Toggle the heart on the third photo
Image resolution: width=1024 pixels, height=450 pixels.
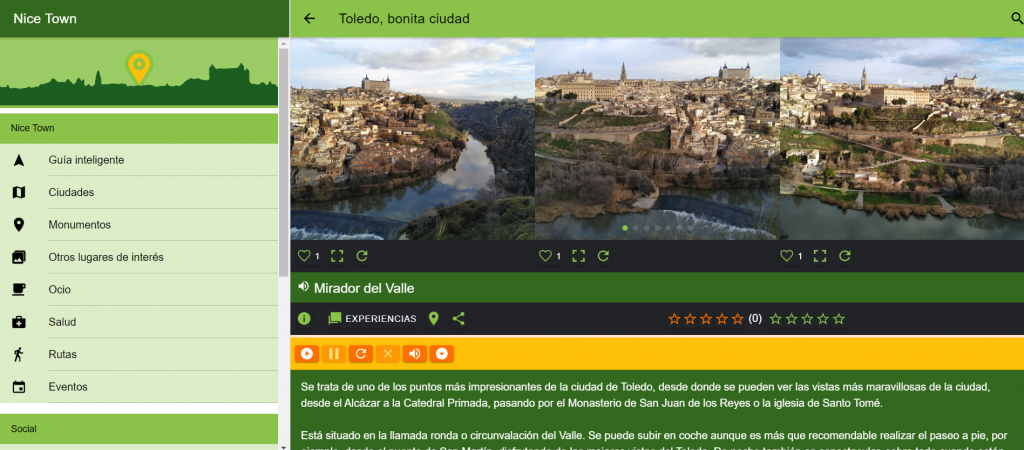click(787, 256)
